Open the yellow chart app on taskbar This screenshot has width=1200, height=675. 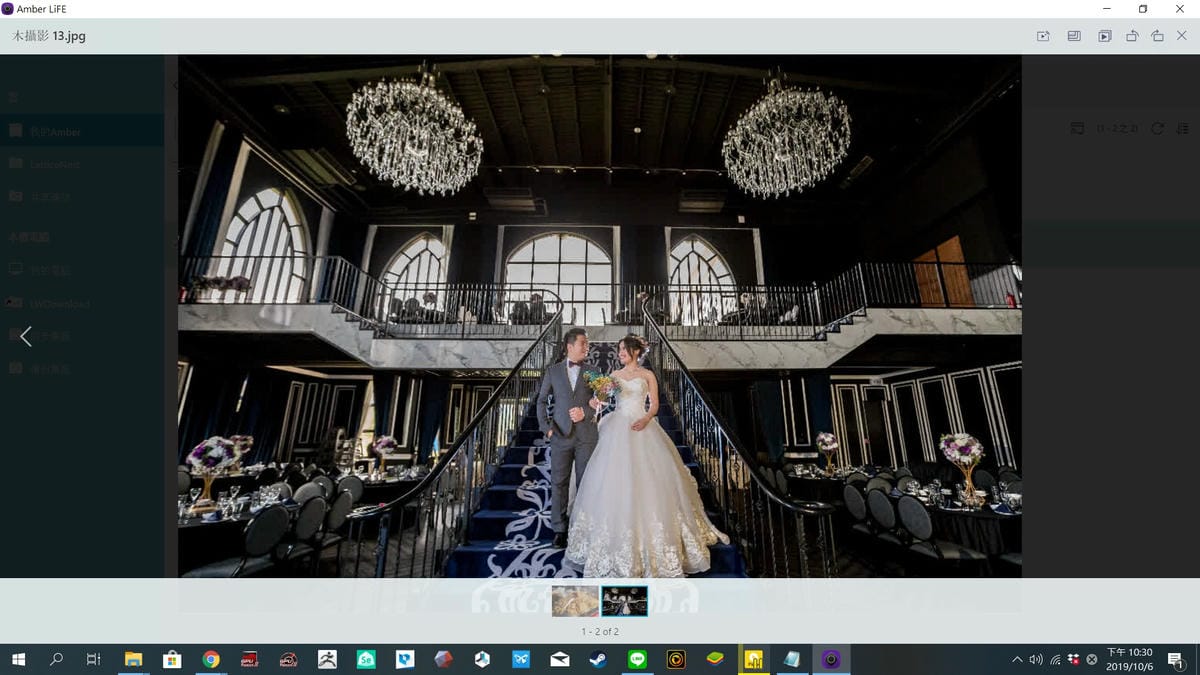coord(753,659)
